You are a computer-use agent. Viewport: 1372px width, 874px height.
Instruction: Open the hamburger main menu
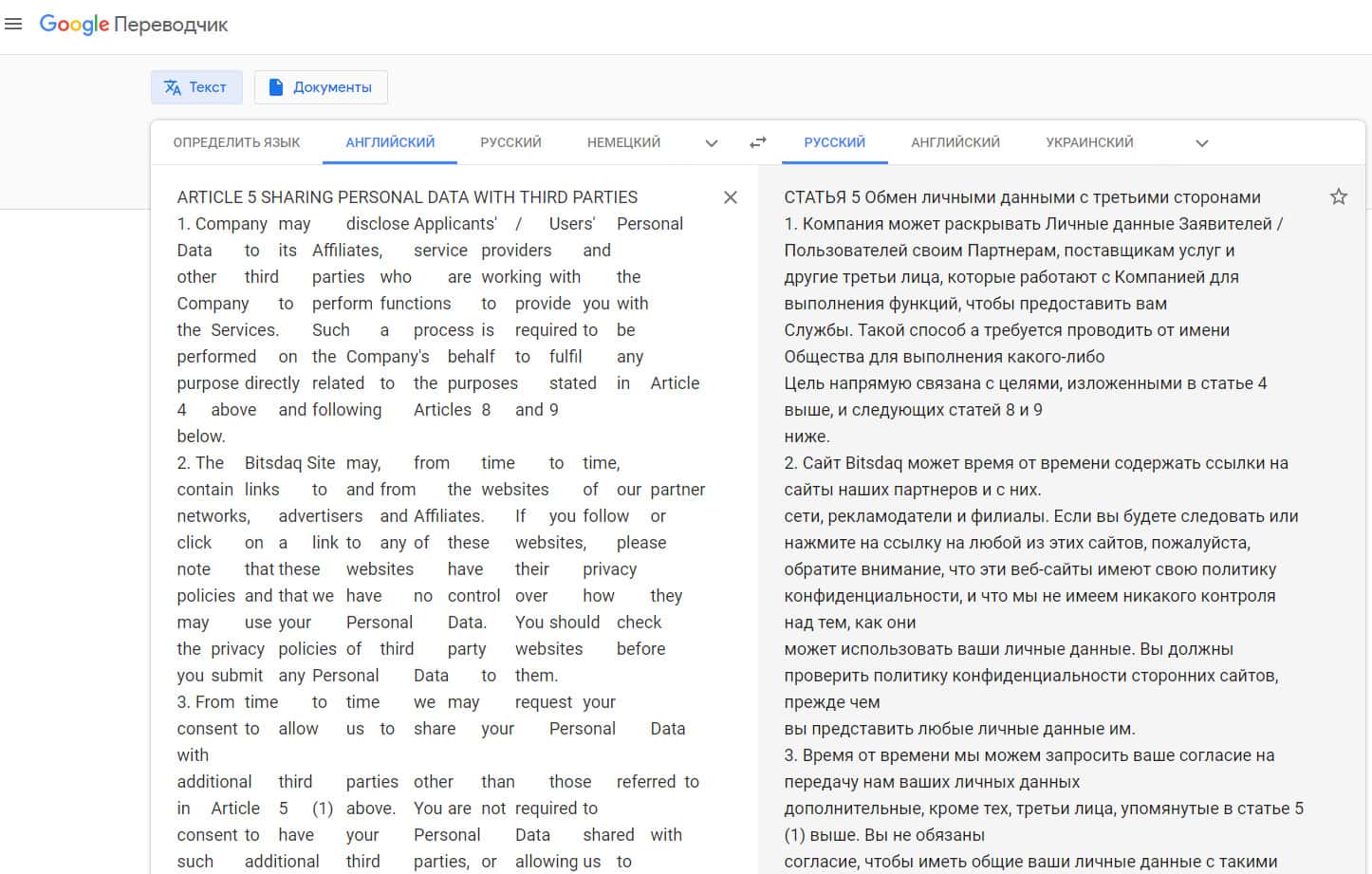click(x=13, y=24)
